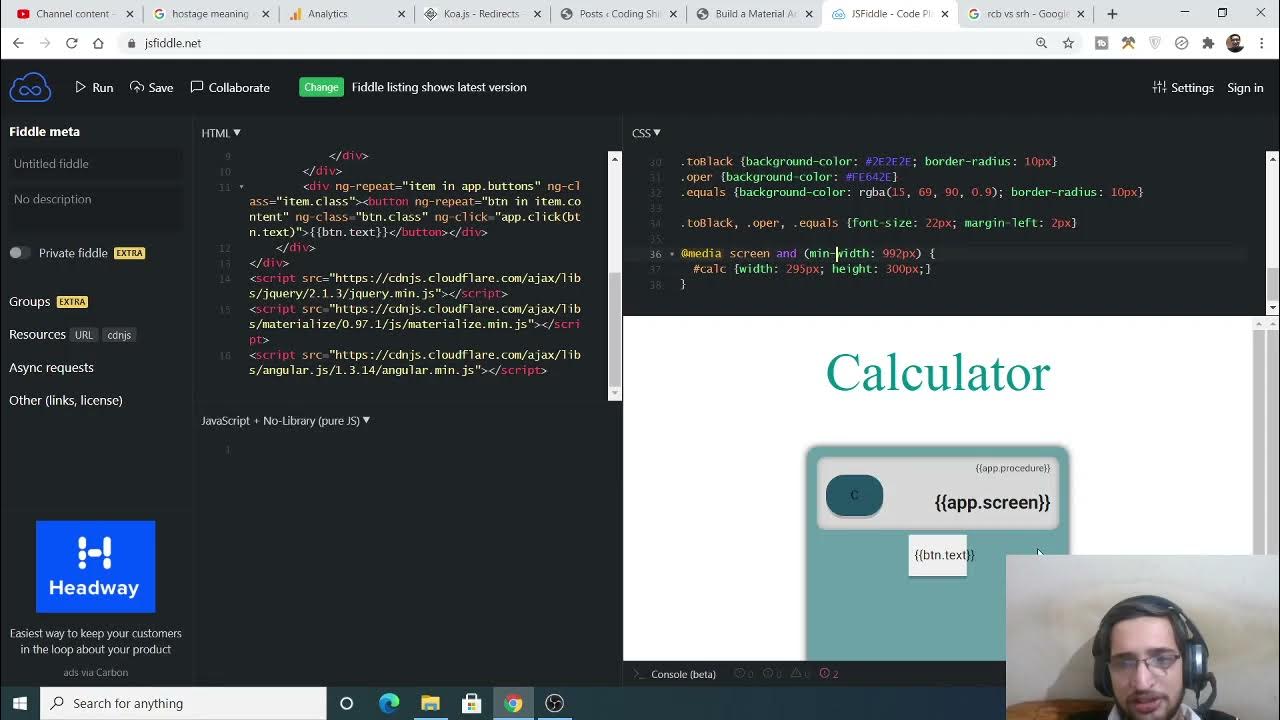Bookmark this page with the star icon
This screenshot has height=720, width=1280.
point(1068,43)
